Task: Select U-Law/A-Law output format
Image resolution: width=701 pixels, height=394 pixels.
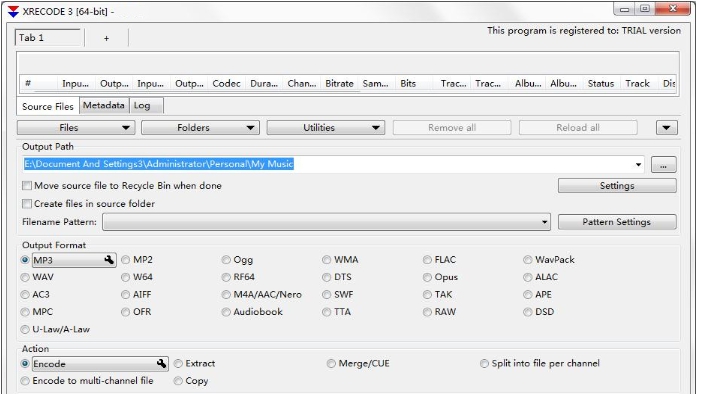Action: (x=25, y=330)
